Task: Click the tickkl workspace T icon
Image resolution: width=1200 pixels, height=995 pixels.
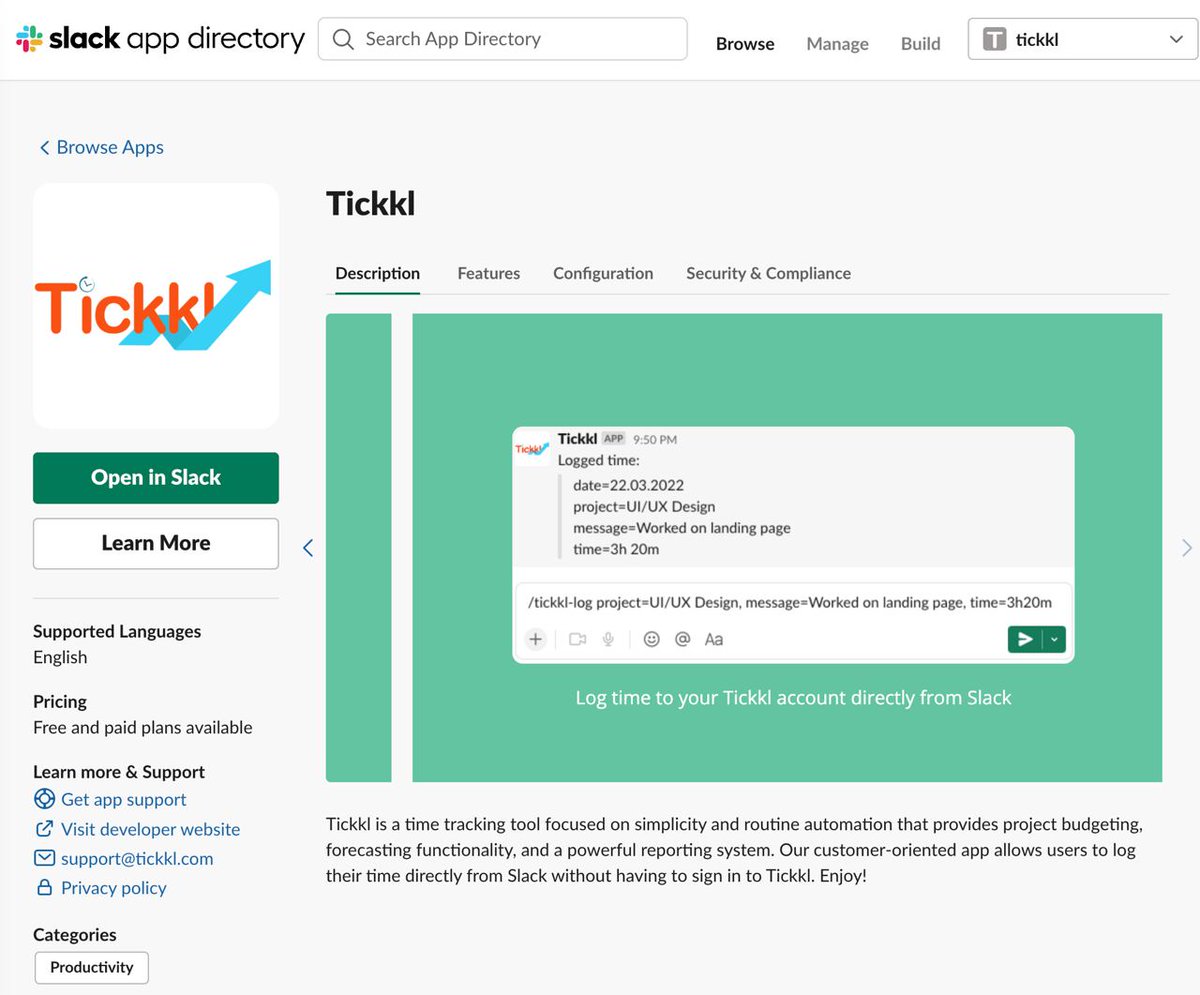Action: 994,40
